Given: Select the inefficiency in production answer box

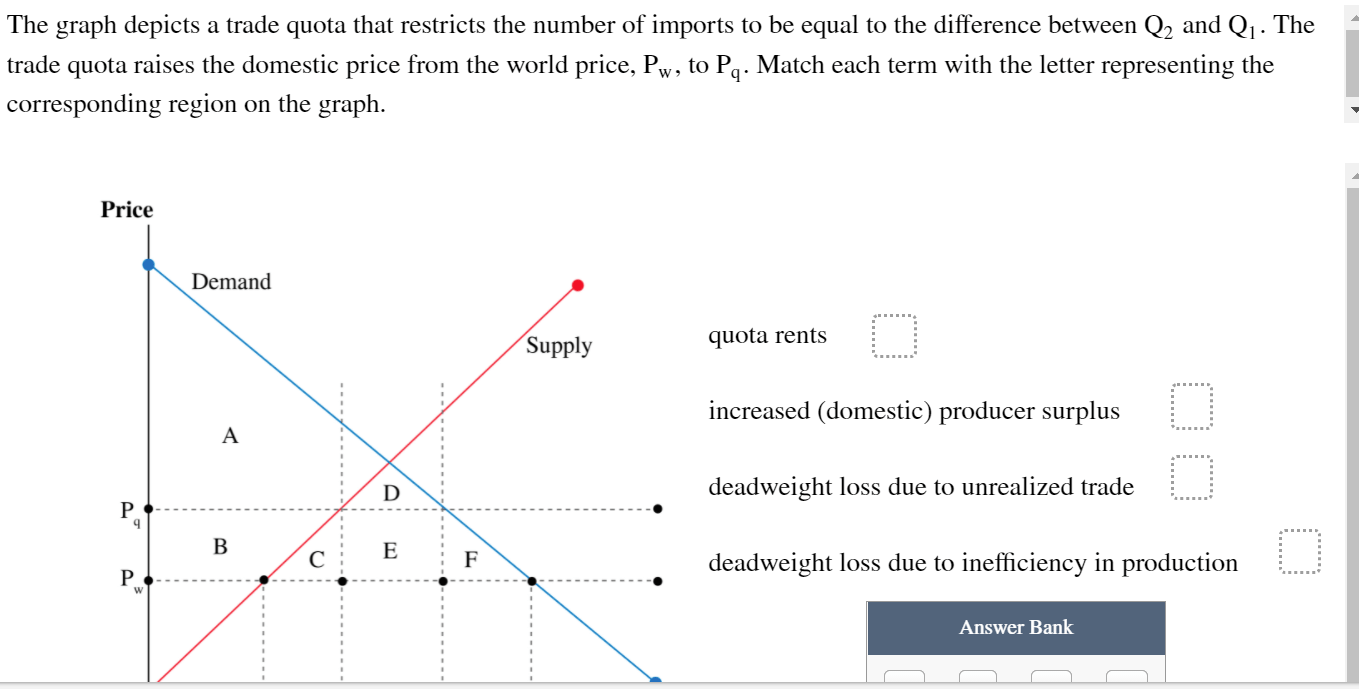Looking at the screenshot, I should pyautogui.click(x=1299, y=553).
